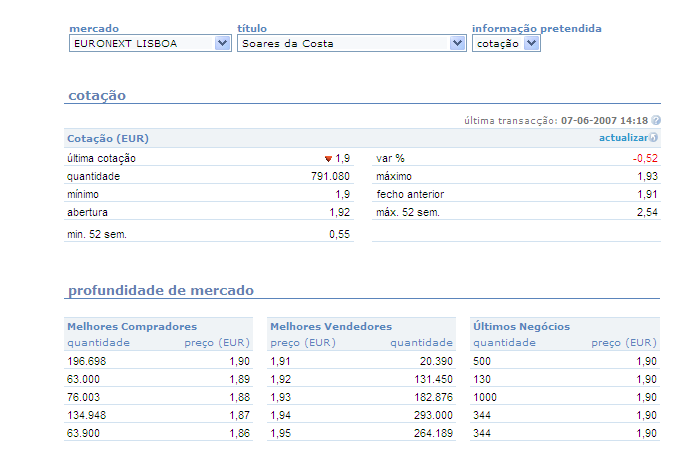Select the quantidade value 791.080
The height and width of the screenshot is (469, 674).
(330, 176)
